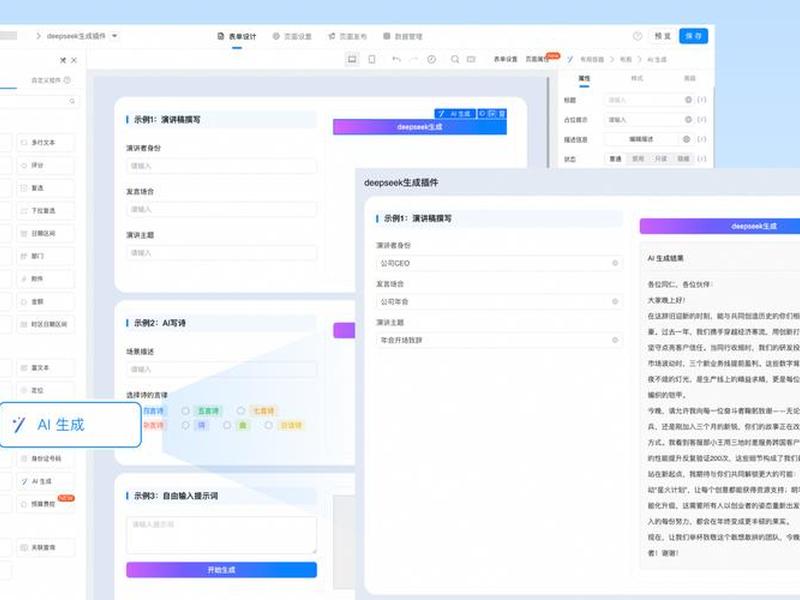Image resolution: width=800 pixels, height=600 pixels.
Task: Select the 曲 radio option
Action: point(227,425)
